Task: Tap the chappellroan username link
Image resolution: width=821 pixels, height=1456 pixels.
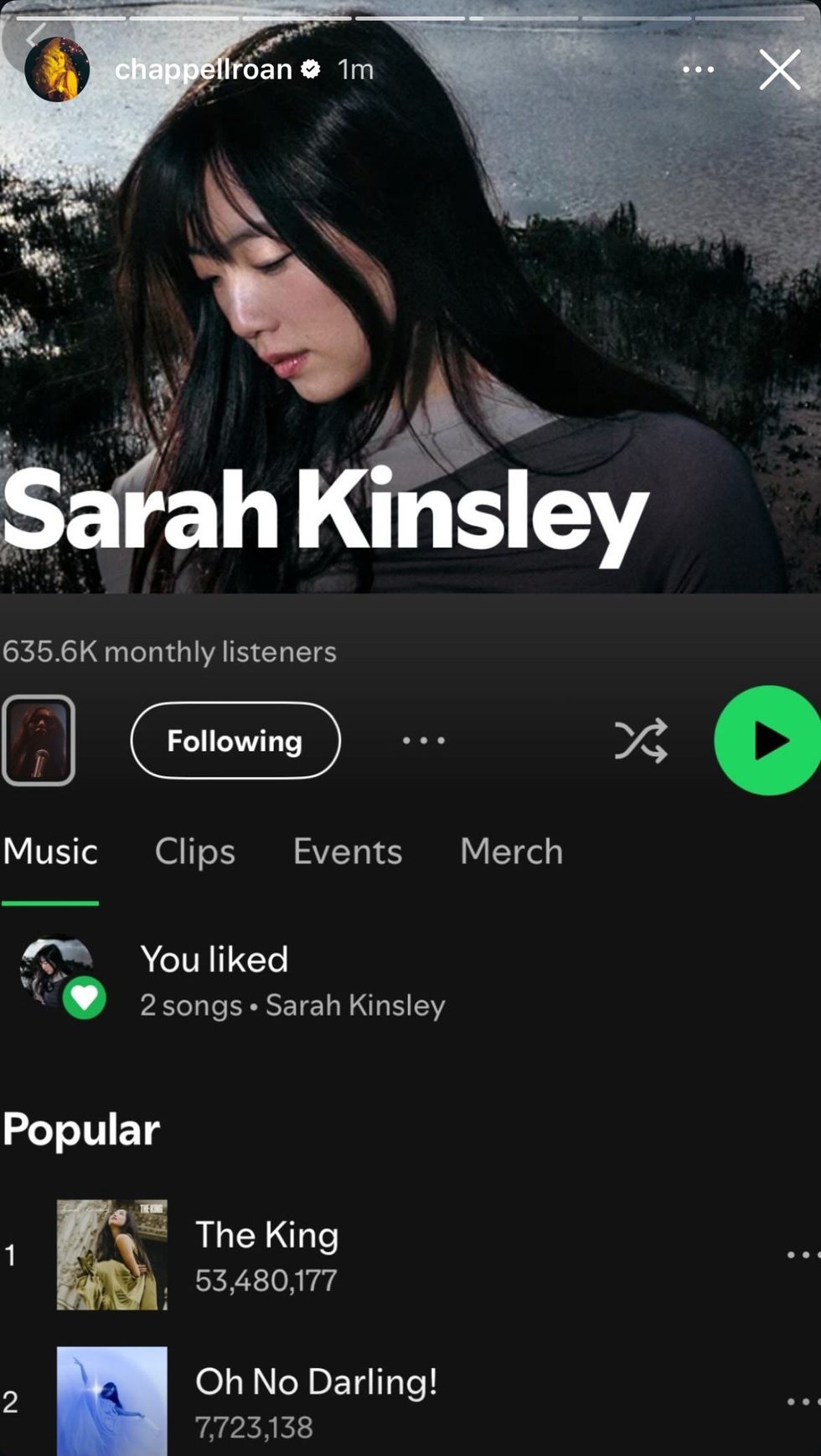Action: (x=204, y=69)
